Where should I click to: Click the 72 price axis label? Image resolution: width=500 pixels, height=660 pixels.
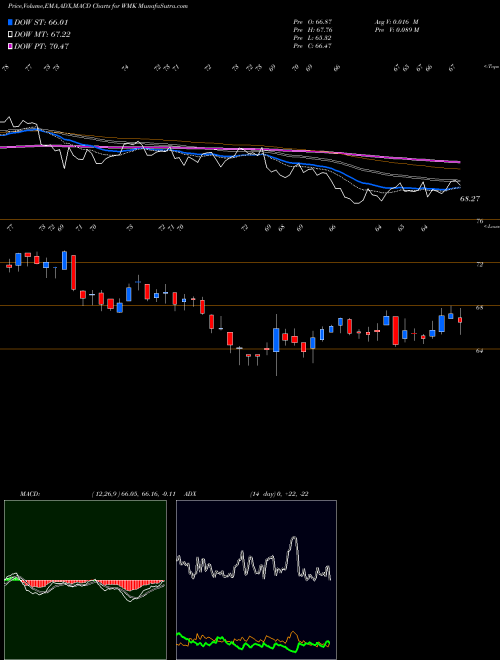coord(479,264)
